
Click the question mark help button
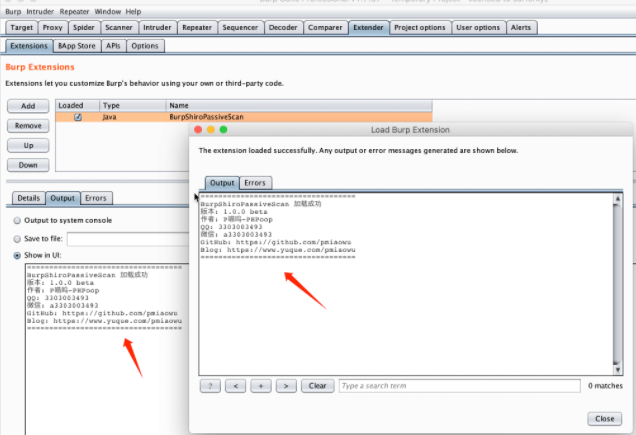(210, 386)
